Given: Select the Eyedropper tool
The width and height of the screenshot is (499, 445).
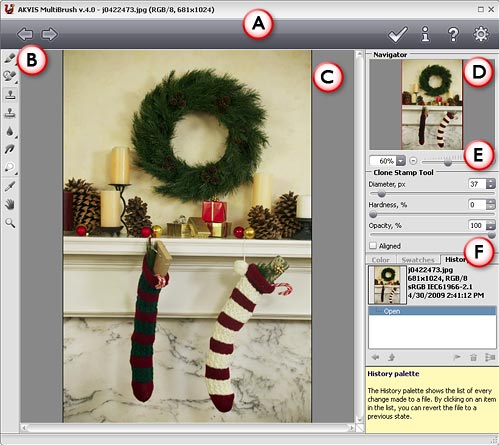Looking at the screenshot, I should coord(10,186).
